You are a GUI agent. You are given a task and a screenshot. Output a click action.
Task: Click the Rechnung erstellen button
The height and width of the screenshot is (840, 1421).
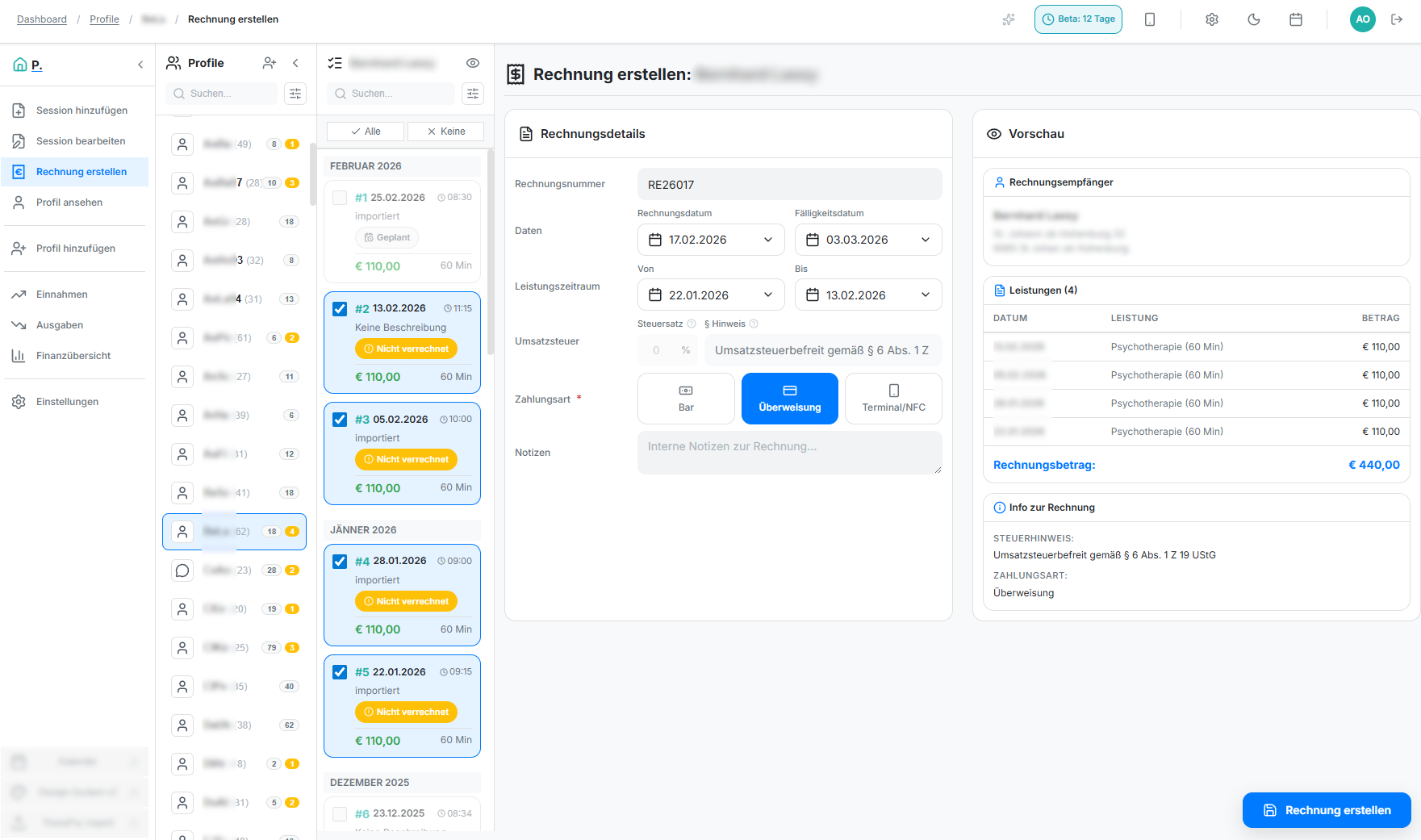click(x=1326, y=810)
